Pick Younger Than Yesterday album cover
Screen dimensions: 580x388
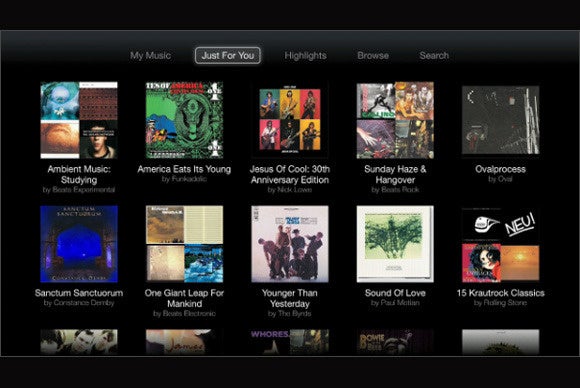coord(290,244)
